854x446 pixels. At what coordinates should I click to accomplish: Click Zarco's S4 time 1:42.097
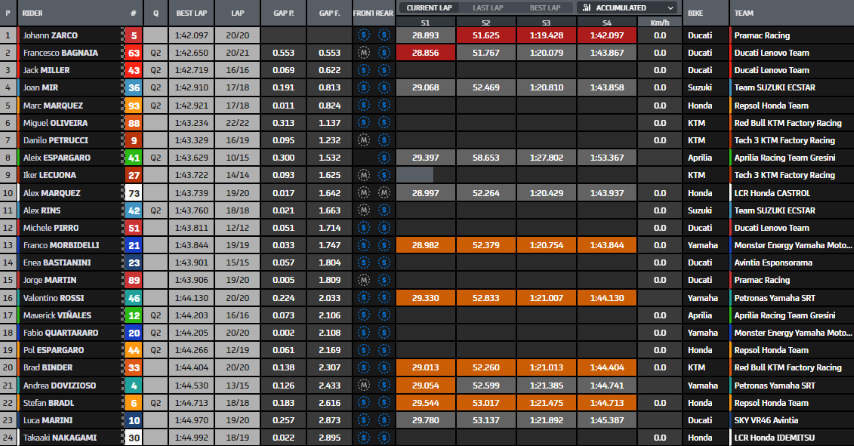tap(609, 35)
